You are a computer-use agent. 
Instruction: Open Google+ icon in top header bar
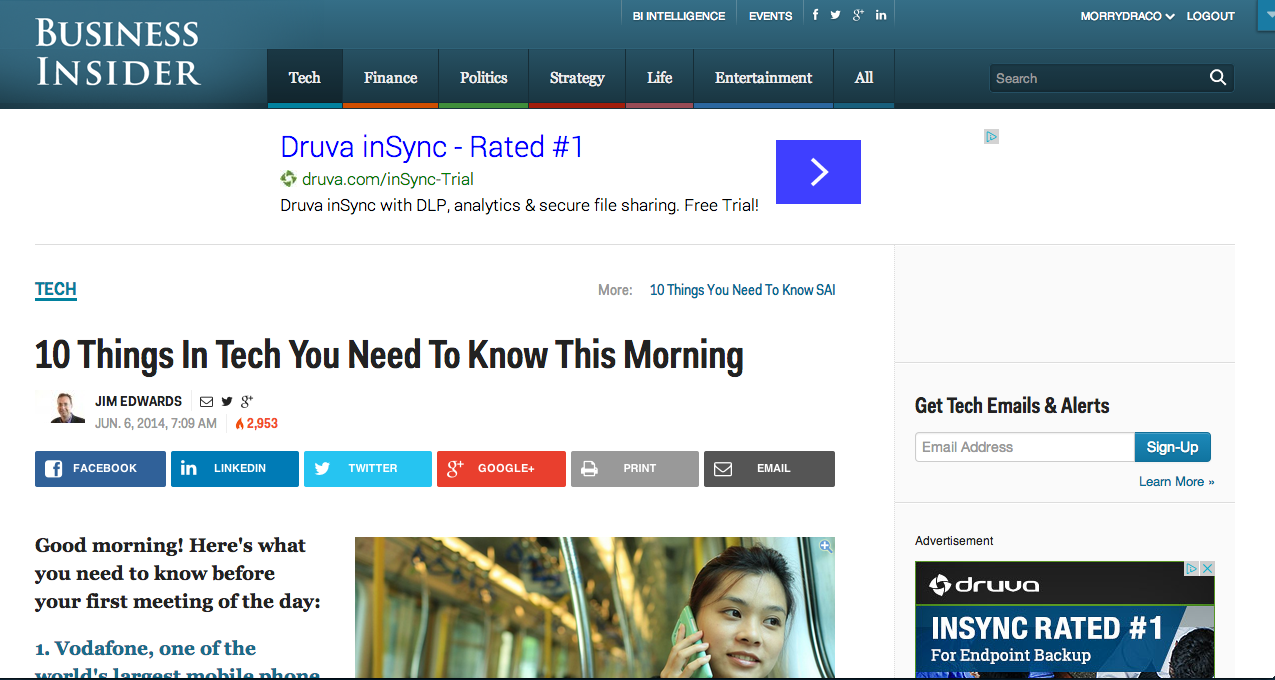coord(858,15)
